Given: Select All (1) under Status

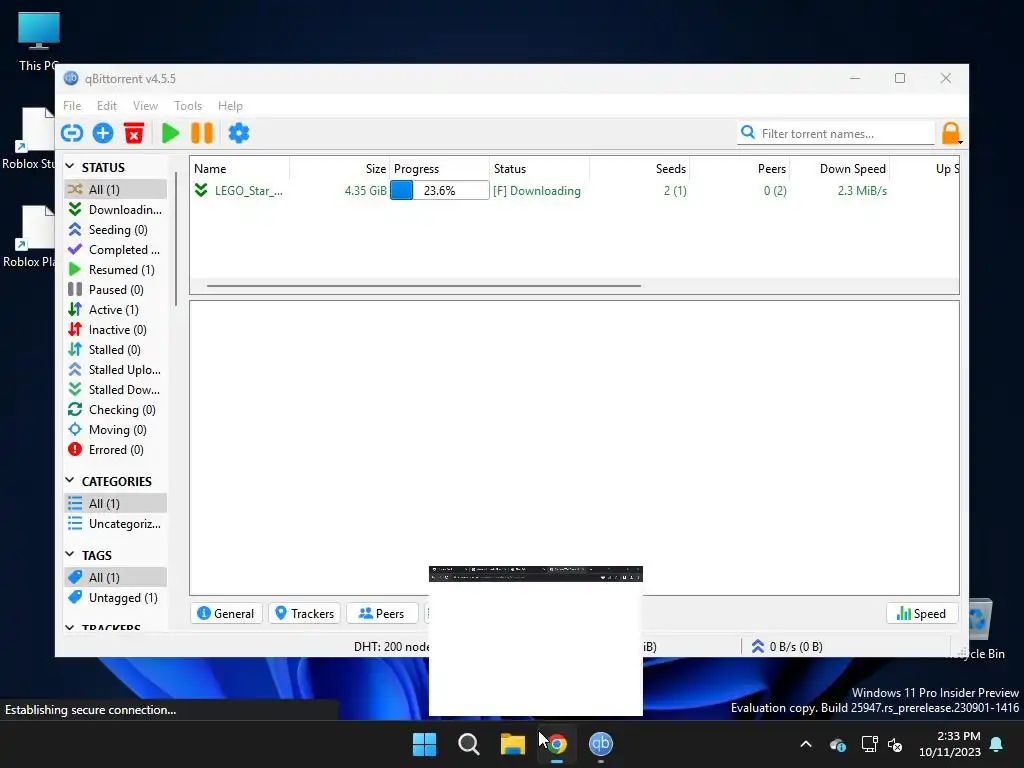Looking at the screenshot, I should coord(116,189).
